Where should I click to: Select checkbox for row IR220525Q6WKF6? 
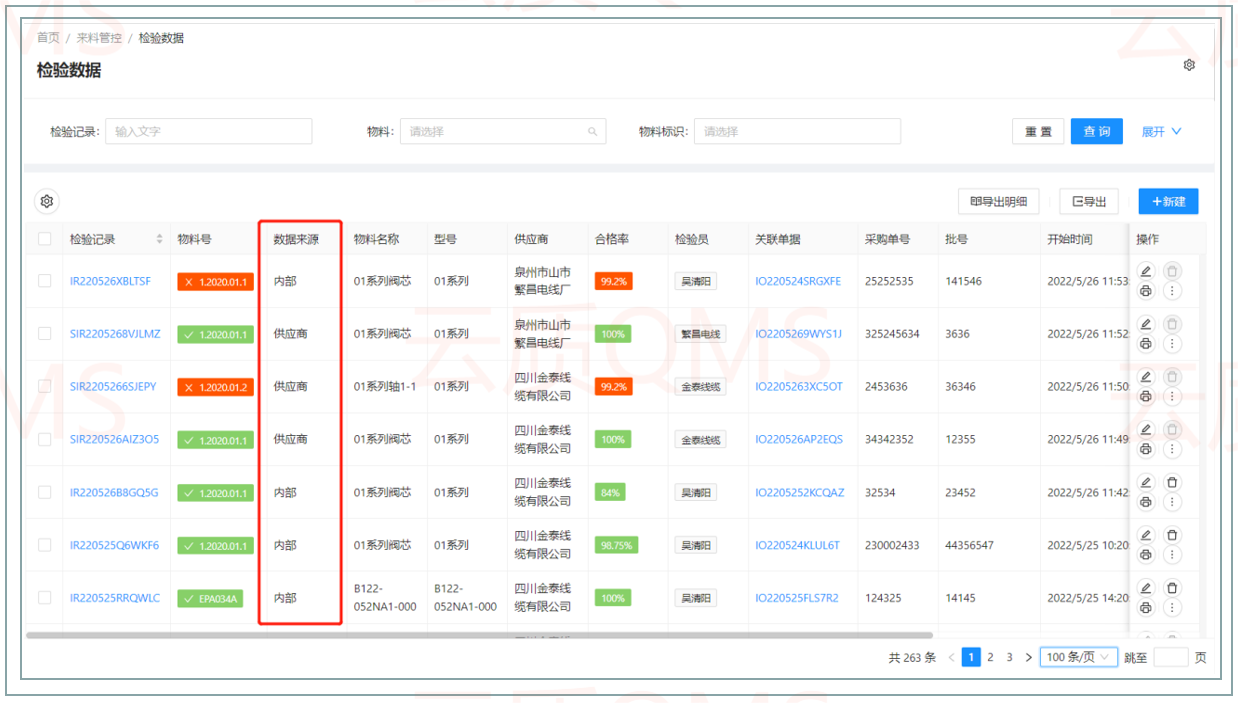tap(45, 545)
